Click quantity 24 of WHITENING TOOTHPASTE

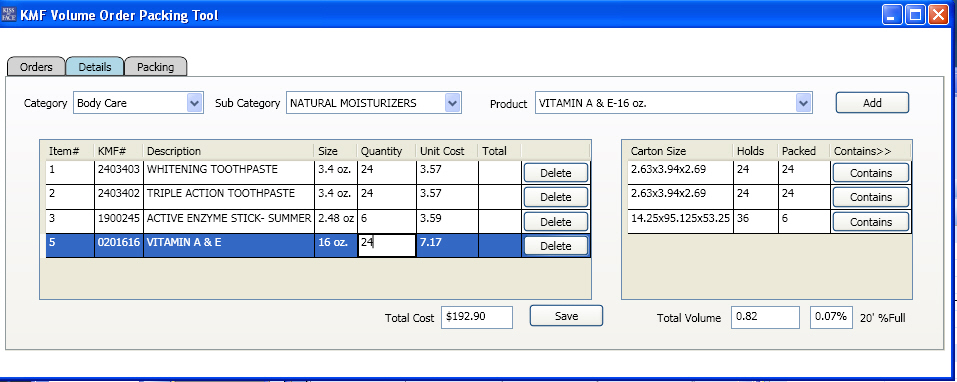[x=386, y=172]
